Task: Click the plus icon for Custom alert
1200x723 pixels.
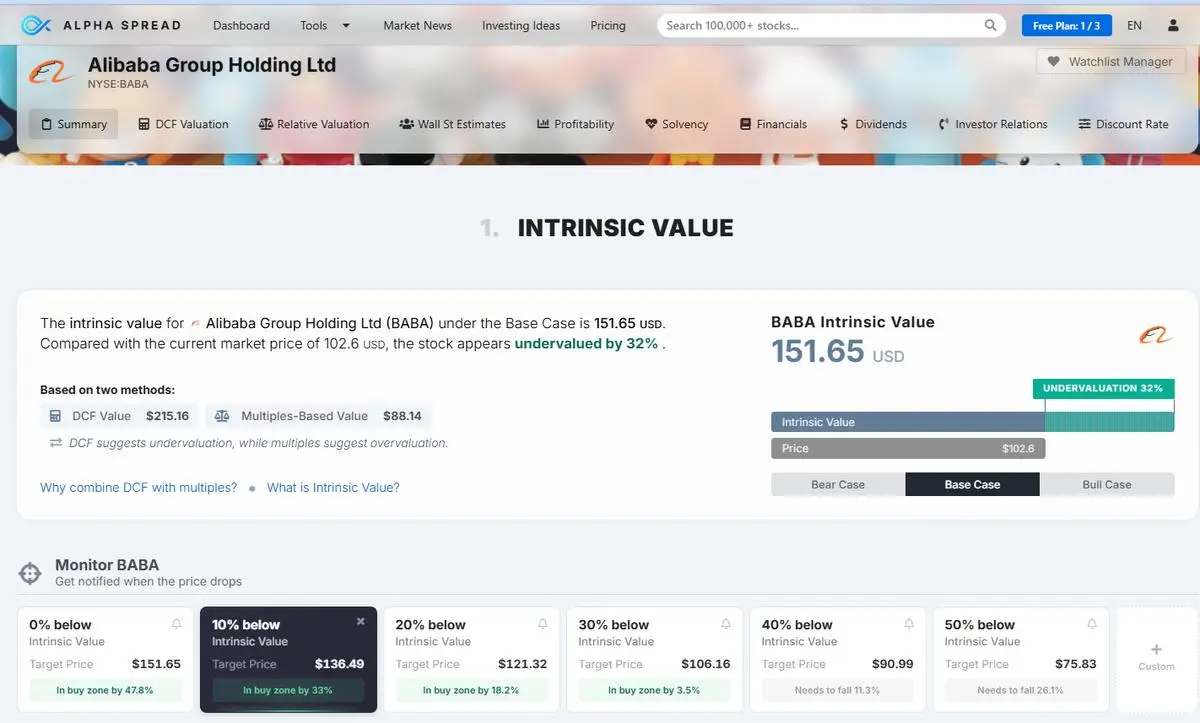Action: click(1156, 649)
